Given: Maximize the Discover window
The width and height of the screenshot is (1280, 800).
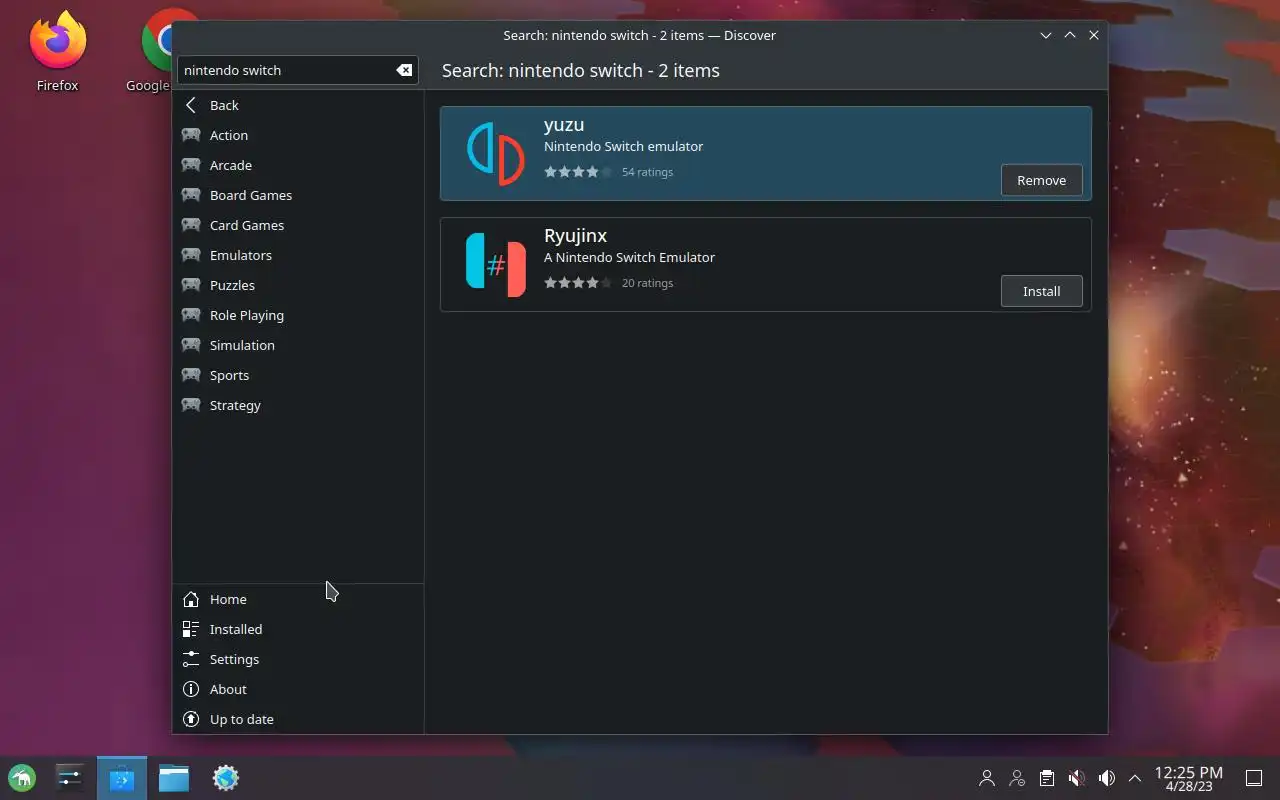Looking at the screenshot, I should point(1070,35).
